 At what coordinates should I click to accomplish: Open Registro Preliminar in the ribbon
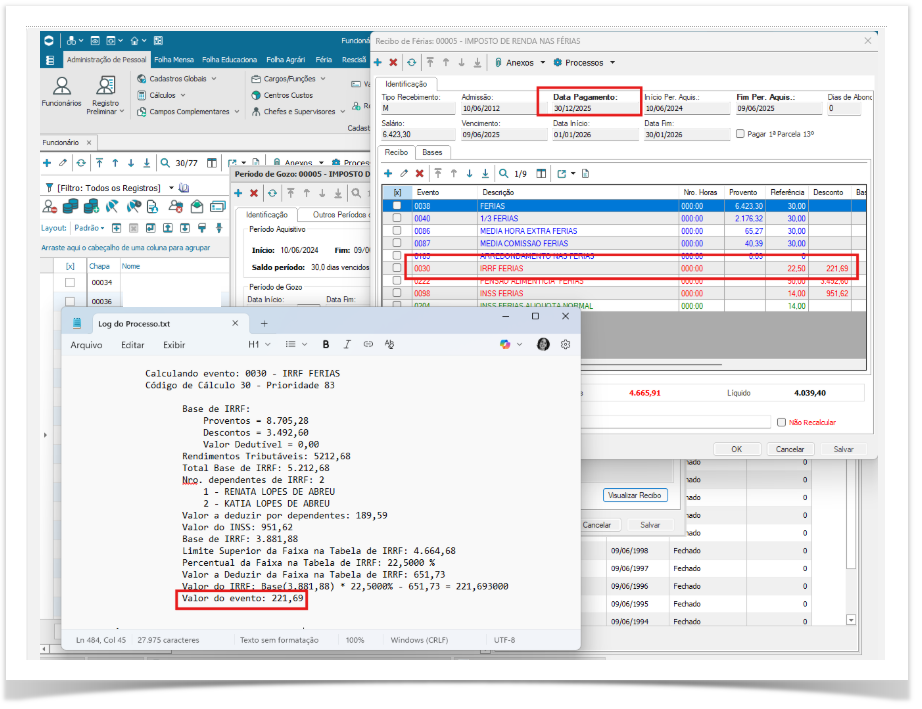(x=105, y=95)
